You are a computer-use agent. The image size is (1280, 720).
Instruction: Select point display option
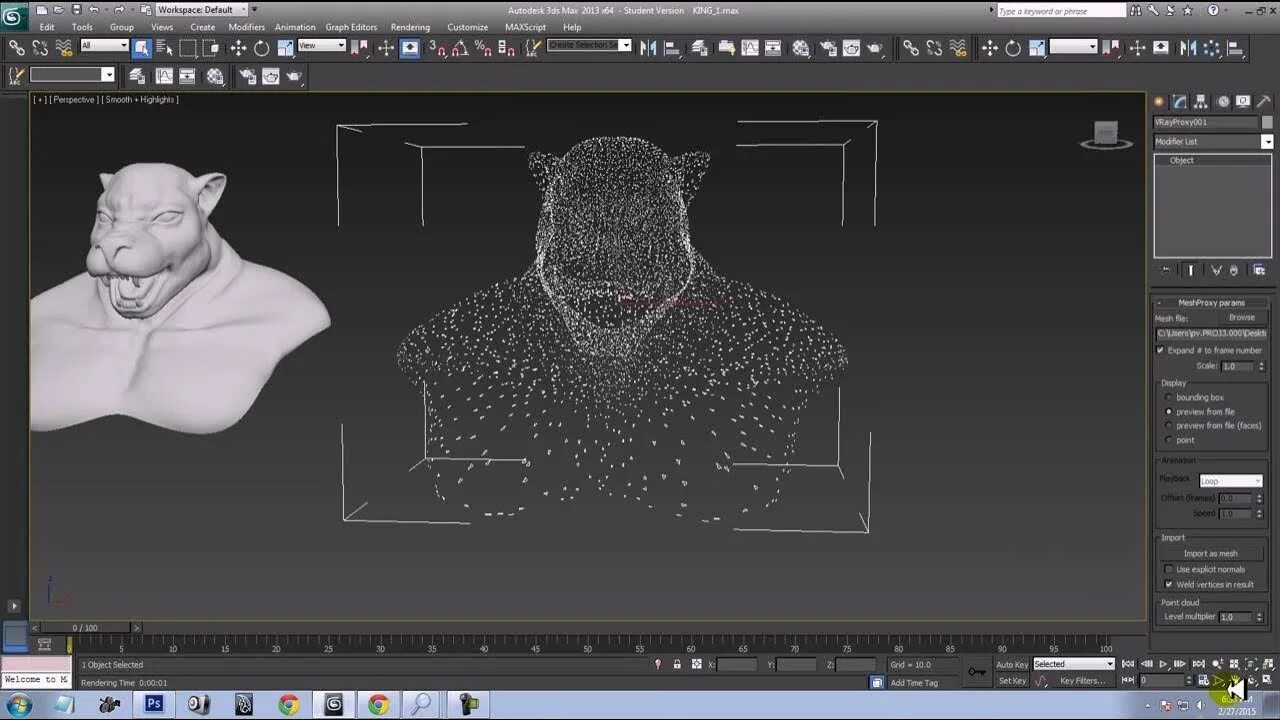point(1168,439)
